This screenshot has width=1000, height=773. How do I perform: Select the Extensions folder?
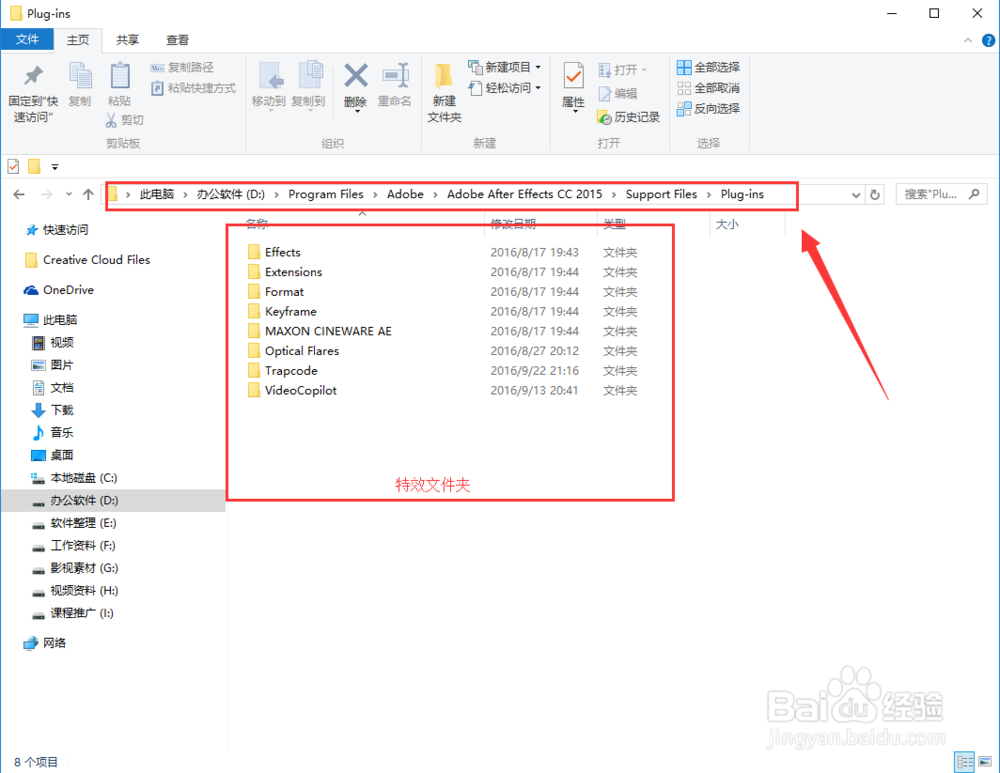pyautogui.click(x=293, y=272)
